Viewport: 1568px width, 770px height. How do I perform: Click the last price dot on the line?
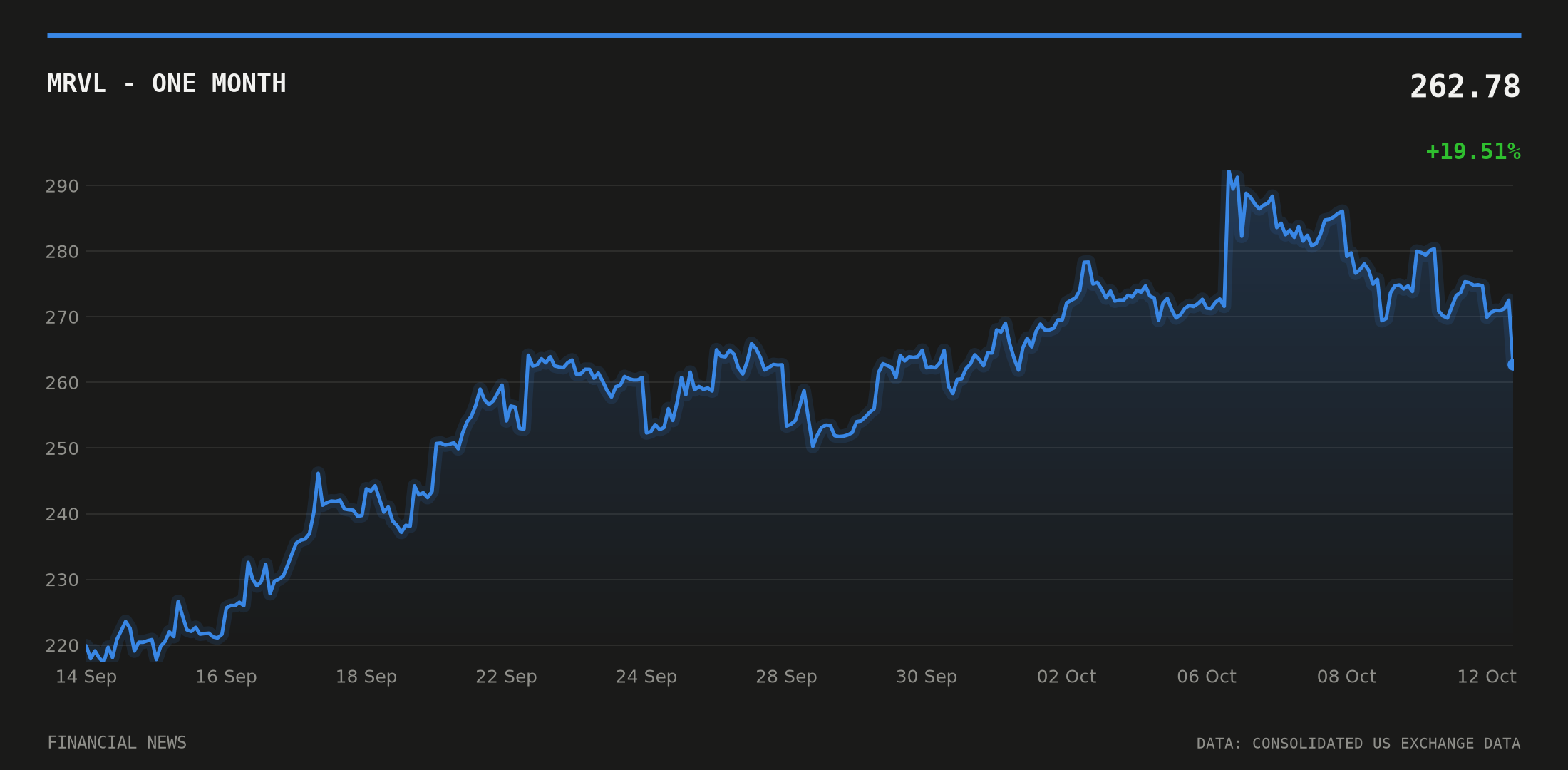coord(1512,364)
